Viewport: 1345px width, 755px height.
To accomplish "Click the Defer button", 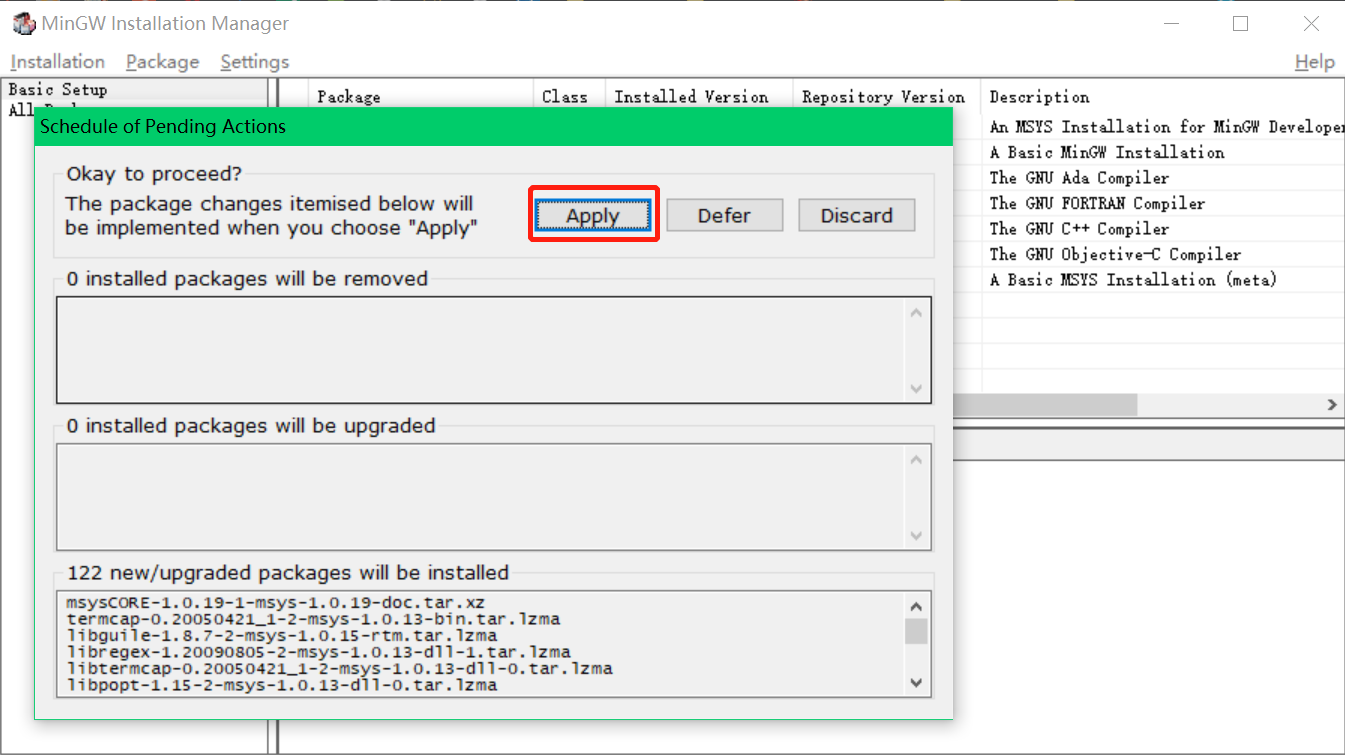I will 724,215.
